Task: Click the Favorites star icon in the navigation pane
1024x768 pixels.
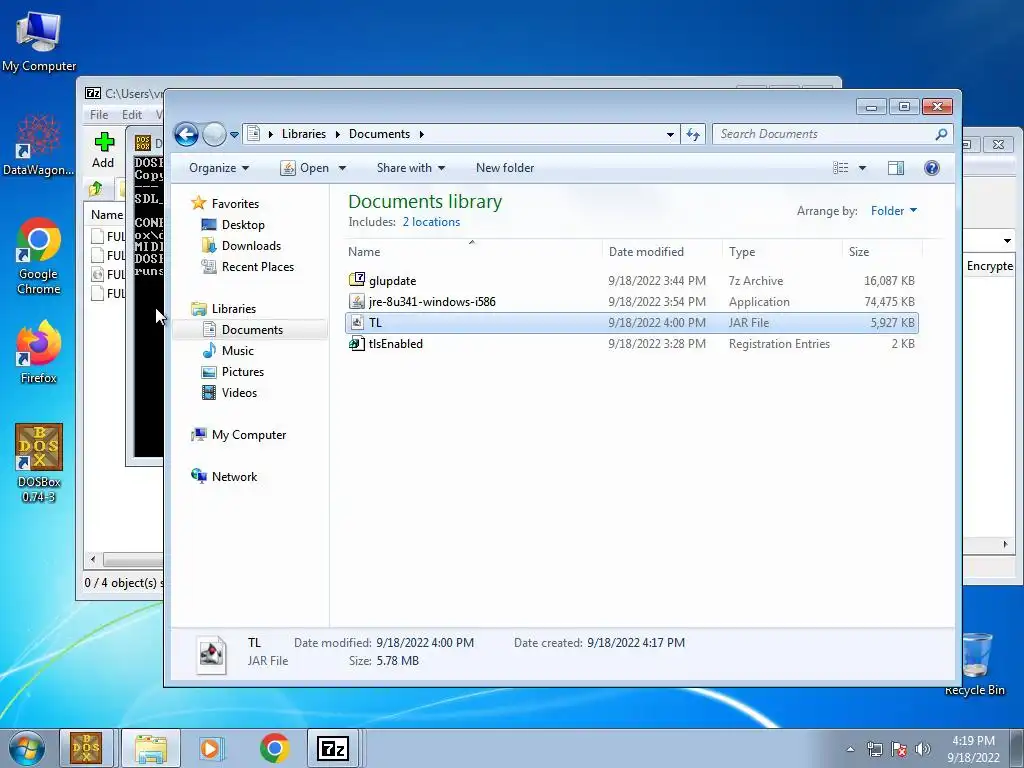Action: (199, 203)
